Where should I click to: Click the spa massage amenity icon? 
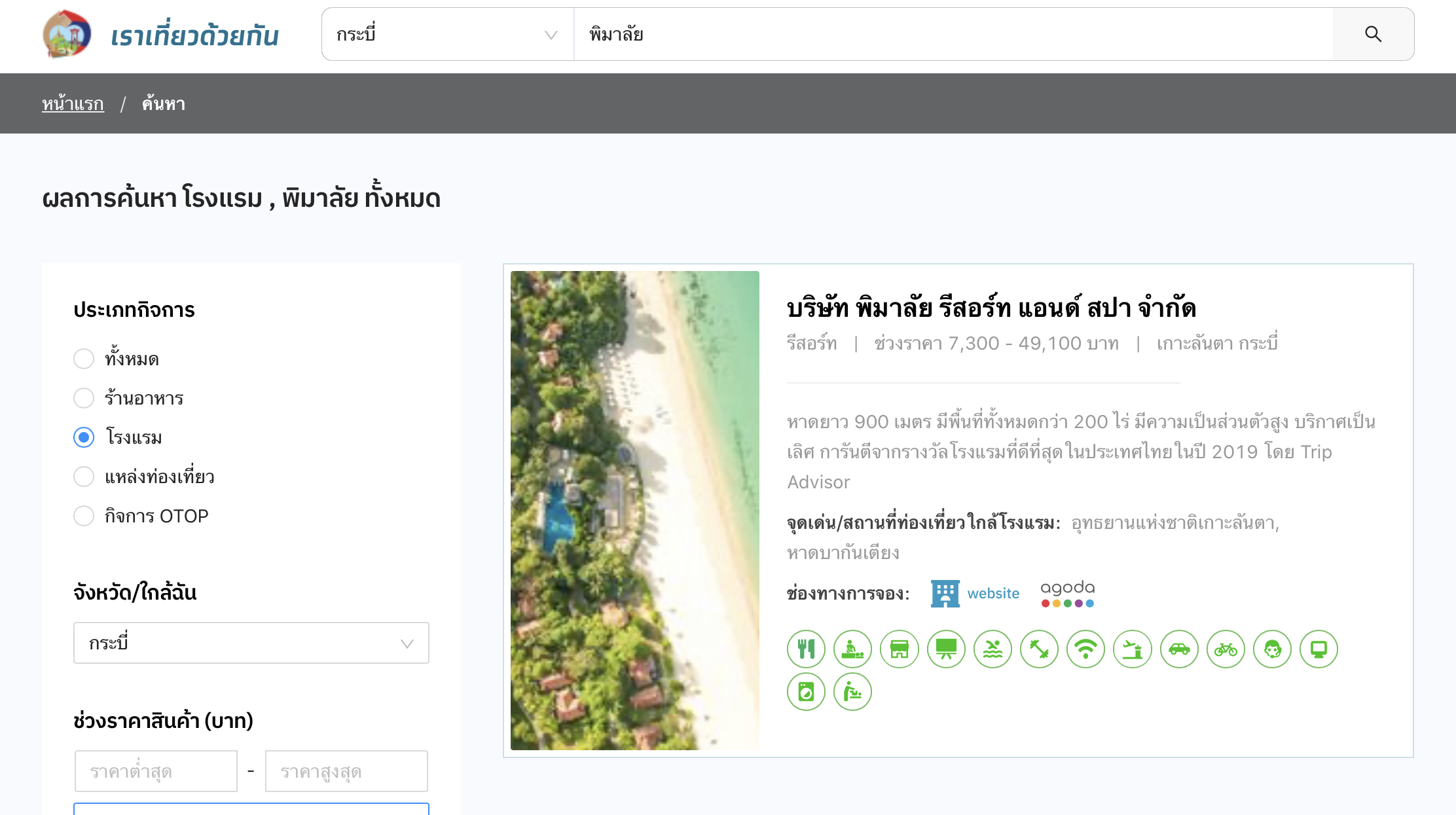[x=852, y=649]
